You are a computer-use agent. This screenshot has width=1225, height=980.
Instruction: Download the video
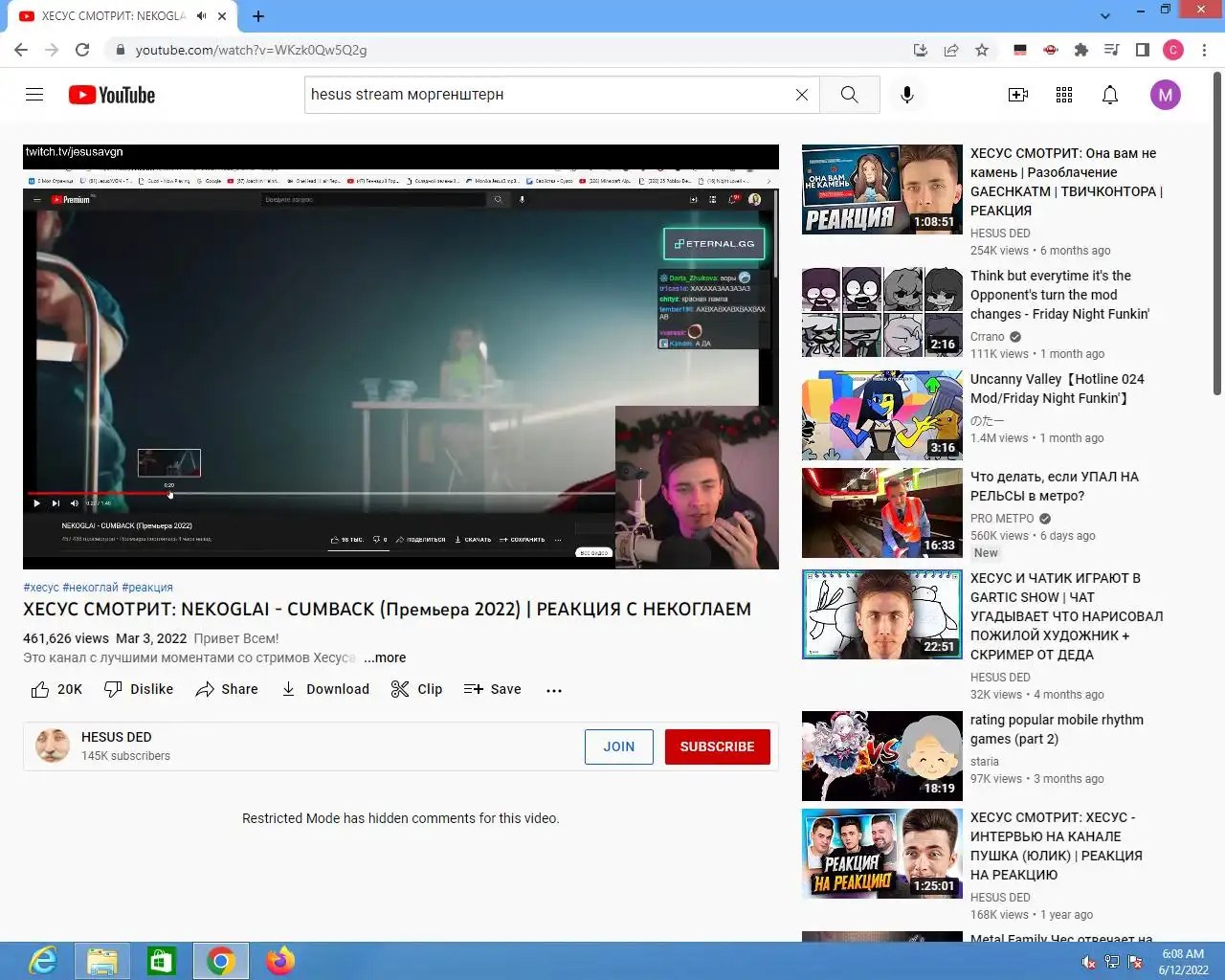pyautogui.click(x=325, y=689)
